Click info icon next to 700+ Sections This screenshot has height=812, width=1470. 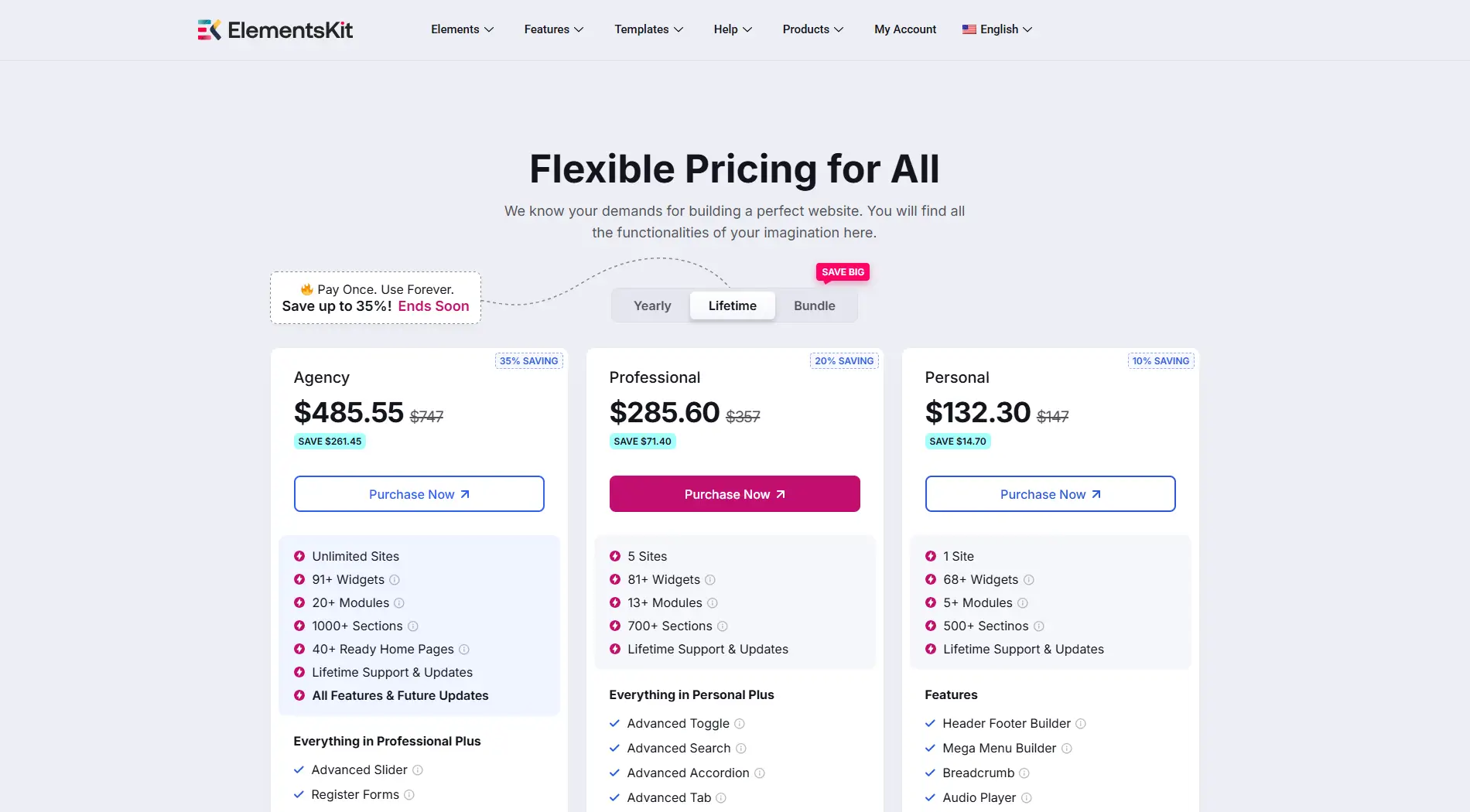[x=723, y=626]
